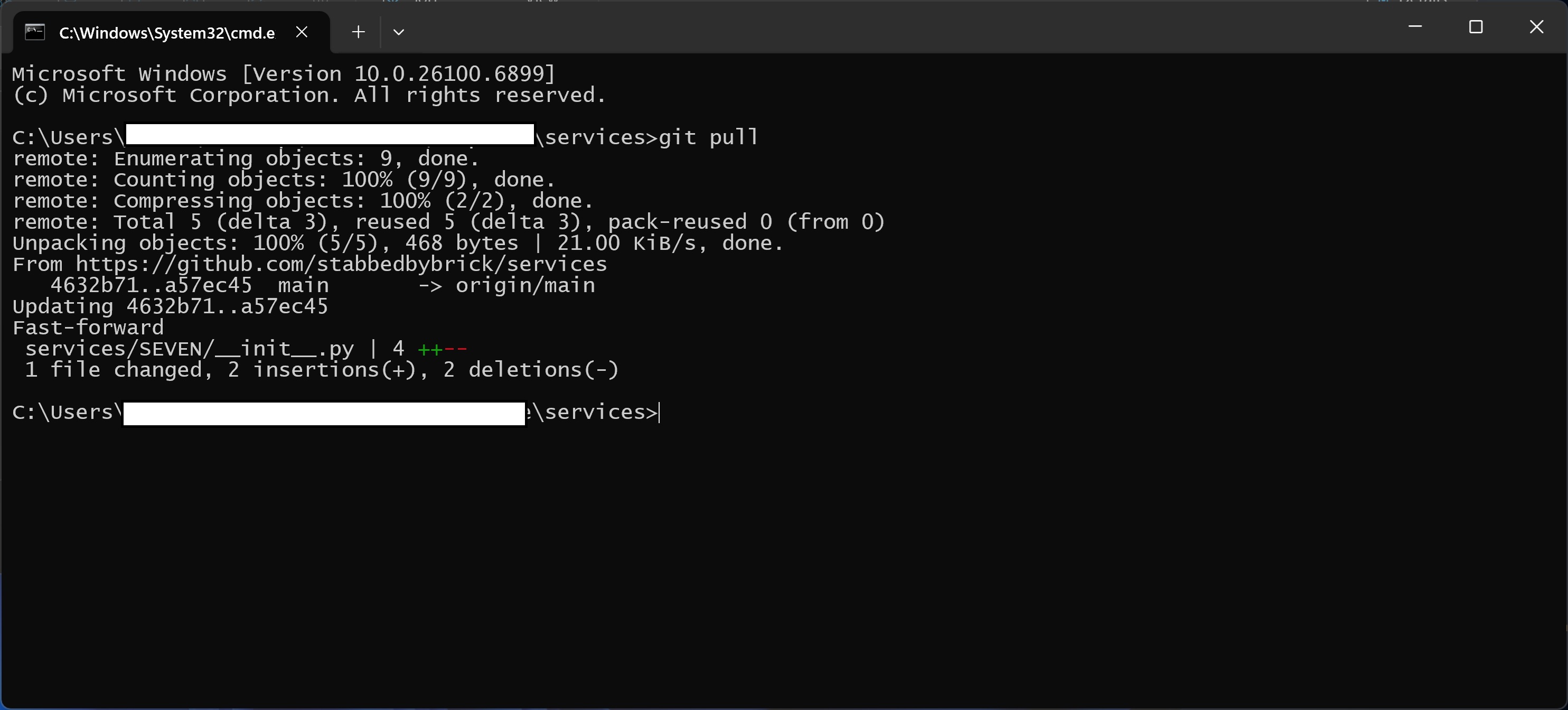
Task: Minimize the terminal window
Action: point(1415,27)
